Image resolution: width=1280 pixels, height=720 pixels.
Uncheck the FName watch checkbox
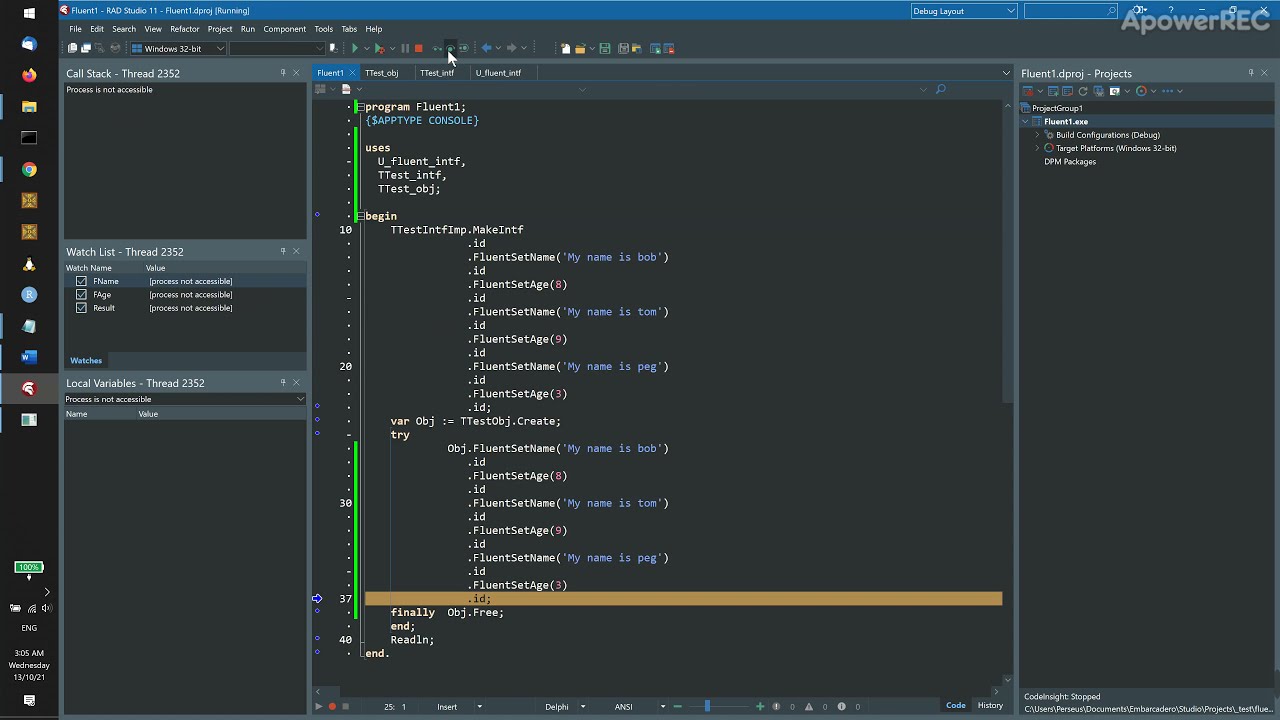point(81,281)
